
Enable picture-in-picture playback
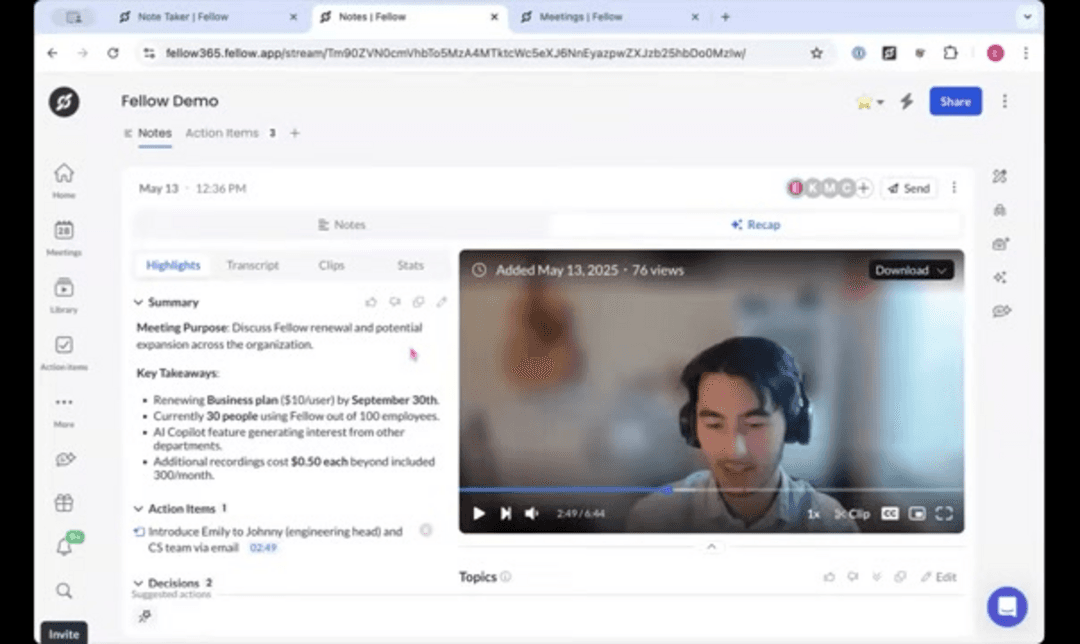point(915,513)
